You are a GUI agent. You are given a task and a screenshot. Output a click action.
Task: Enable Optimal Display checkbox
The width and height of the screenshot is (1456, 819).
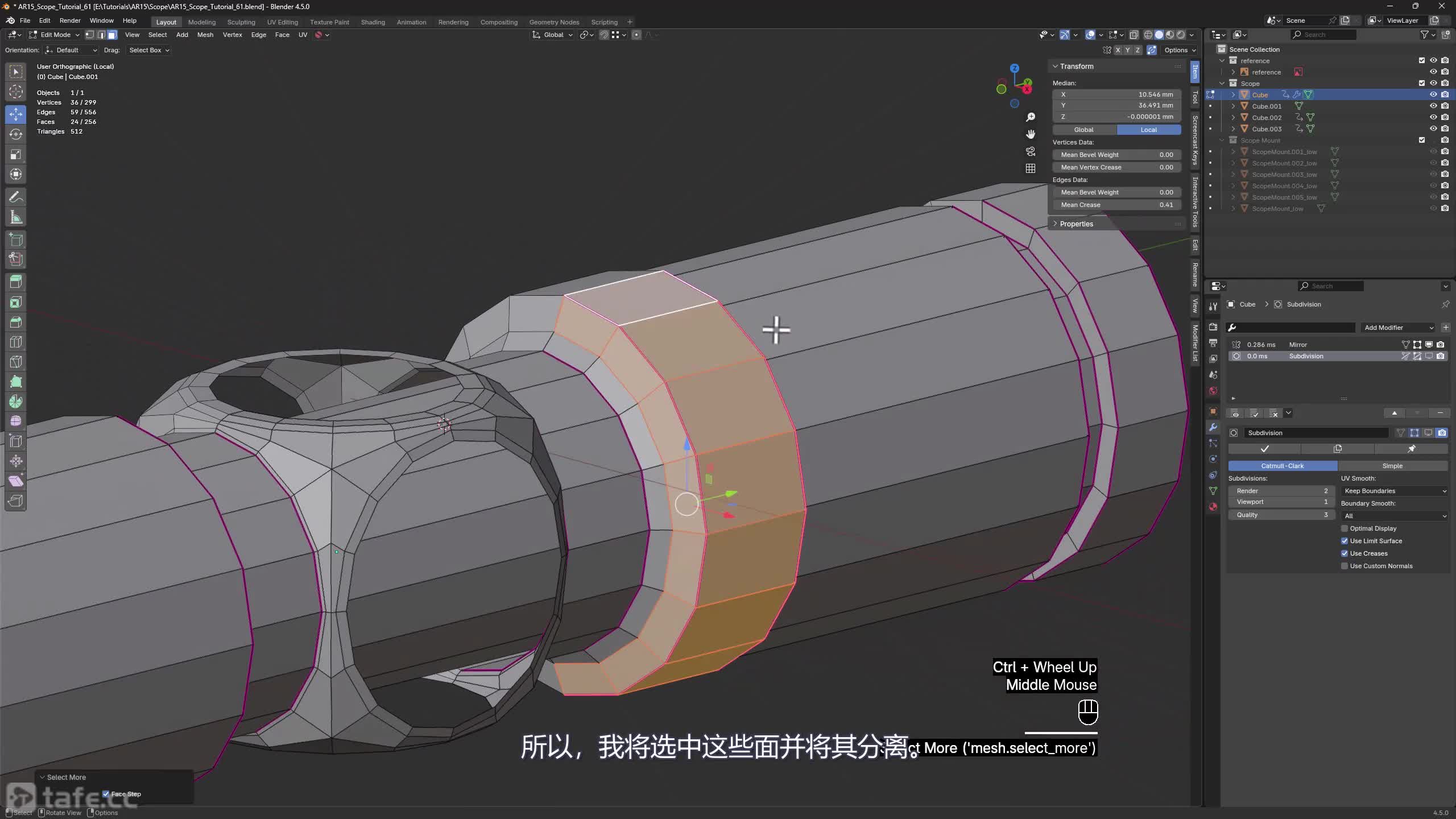coord(1345,528)
